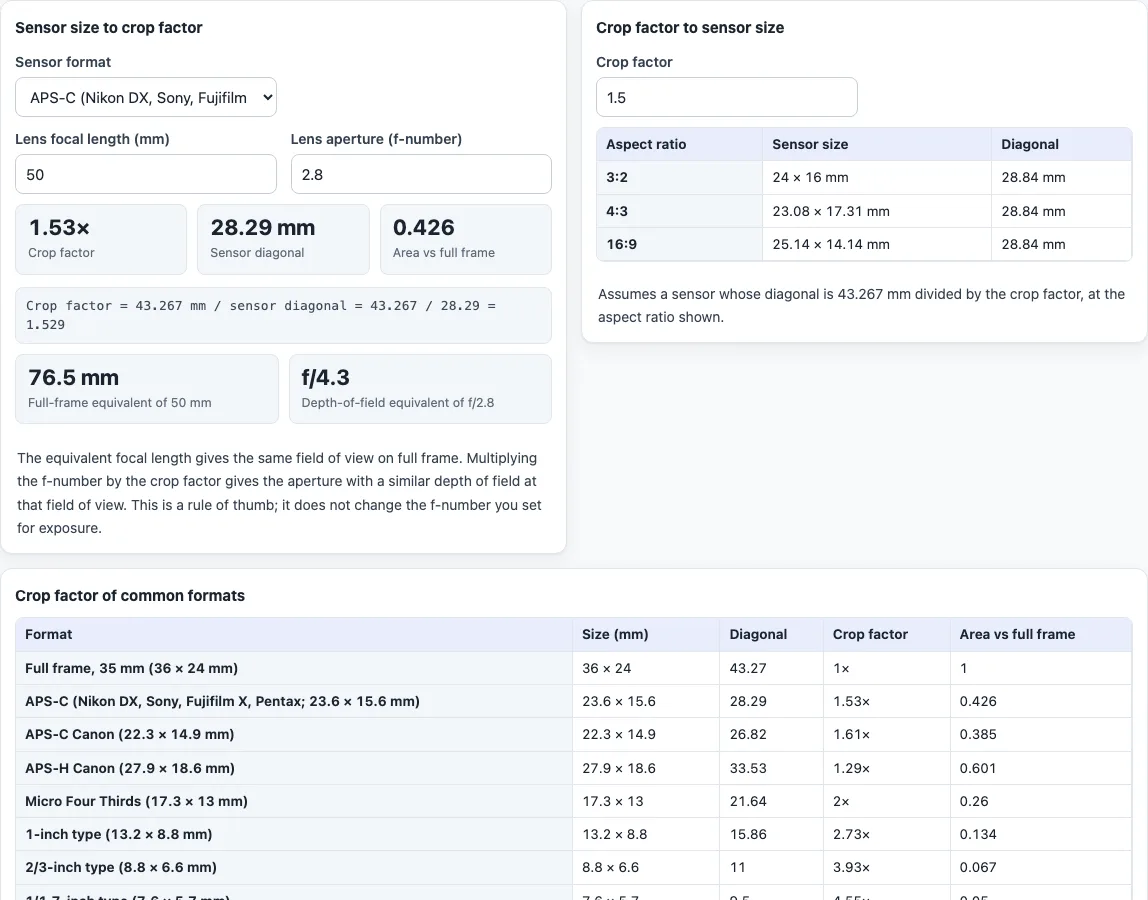Screen dimensions: 1148x900
Task: Select the 3.93× crop factor cell
Action: [x=887, y=867]
